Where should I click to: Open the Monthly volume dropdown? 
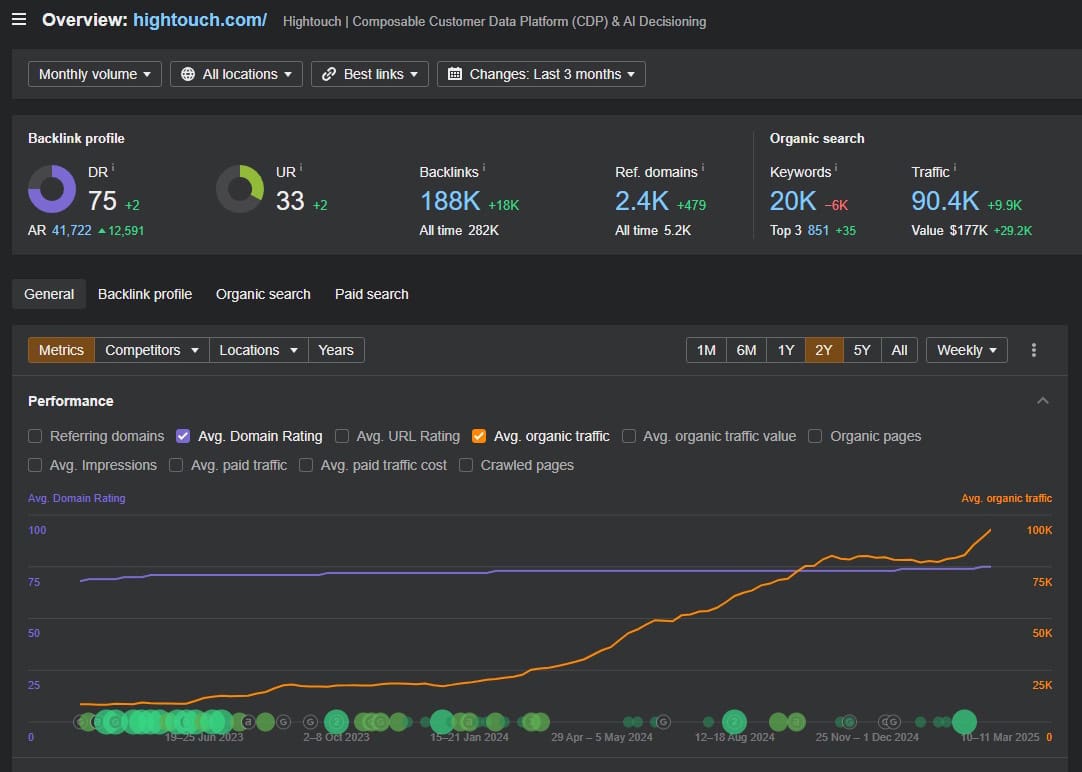[95, 74]
